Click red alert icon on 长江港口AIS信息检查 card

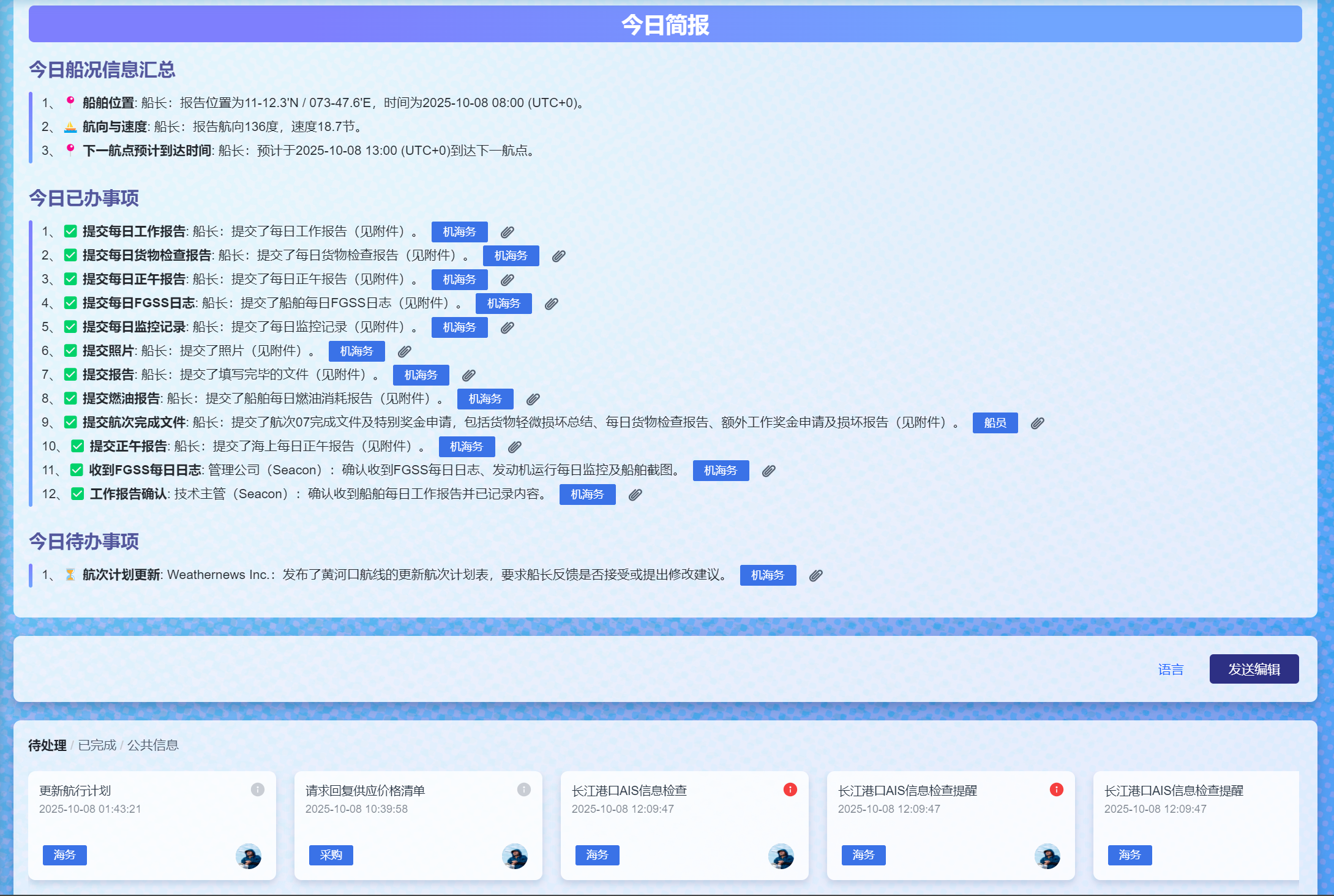coord(790,790)
